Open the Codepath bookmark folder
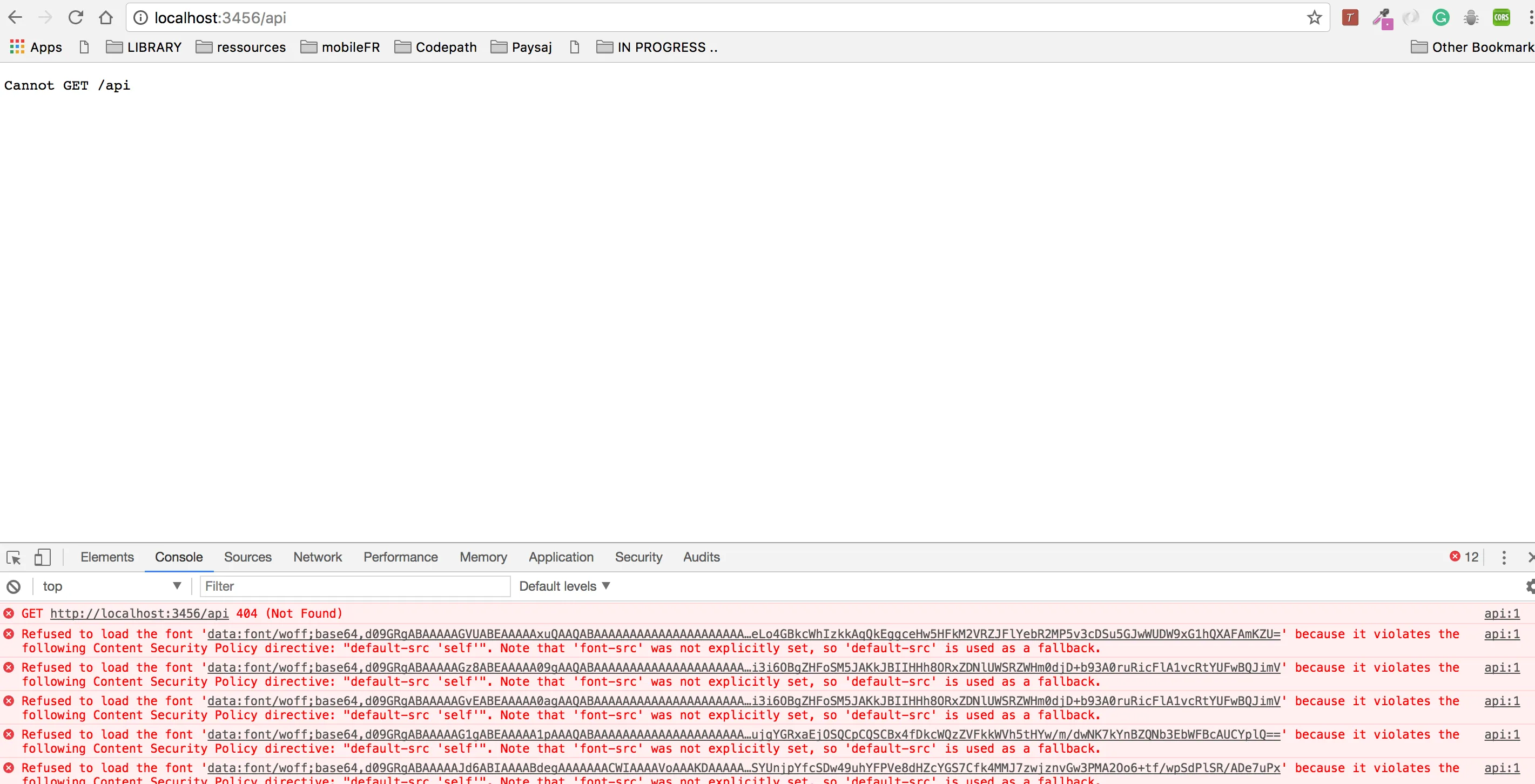Screen dimensions: 1535x784 (x=435, y=47)
